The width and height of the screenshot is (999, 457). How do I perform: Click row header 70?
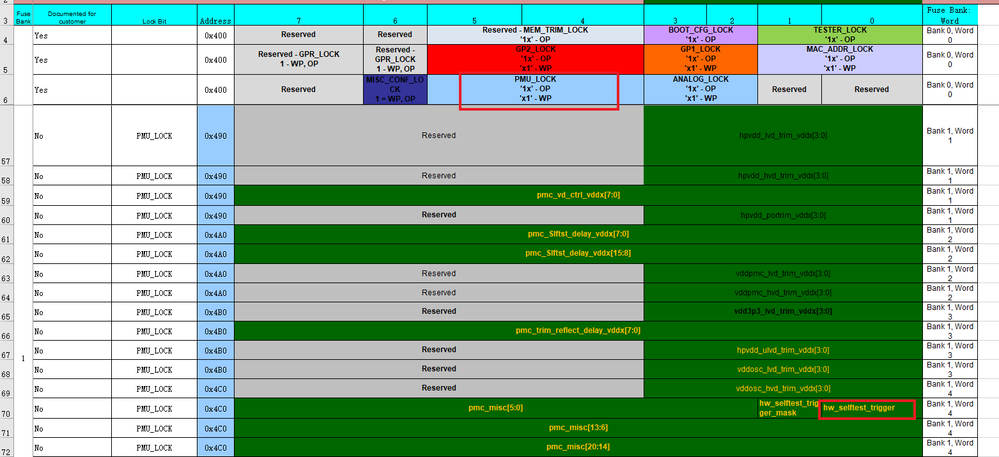coord(6,409)
